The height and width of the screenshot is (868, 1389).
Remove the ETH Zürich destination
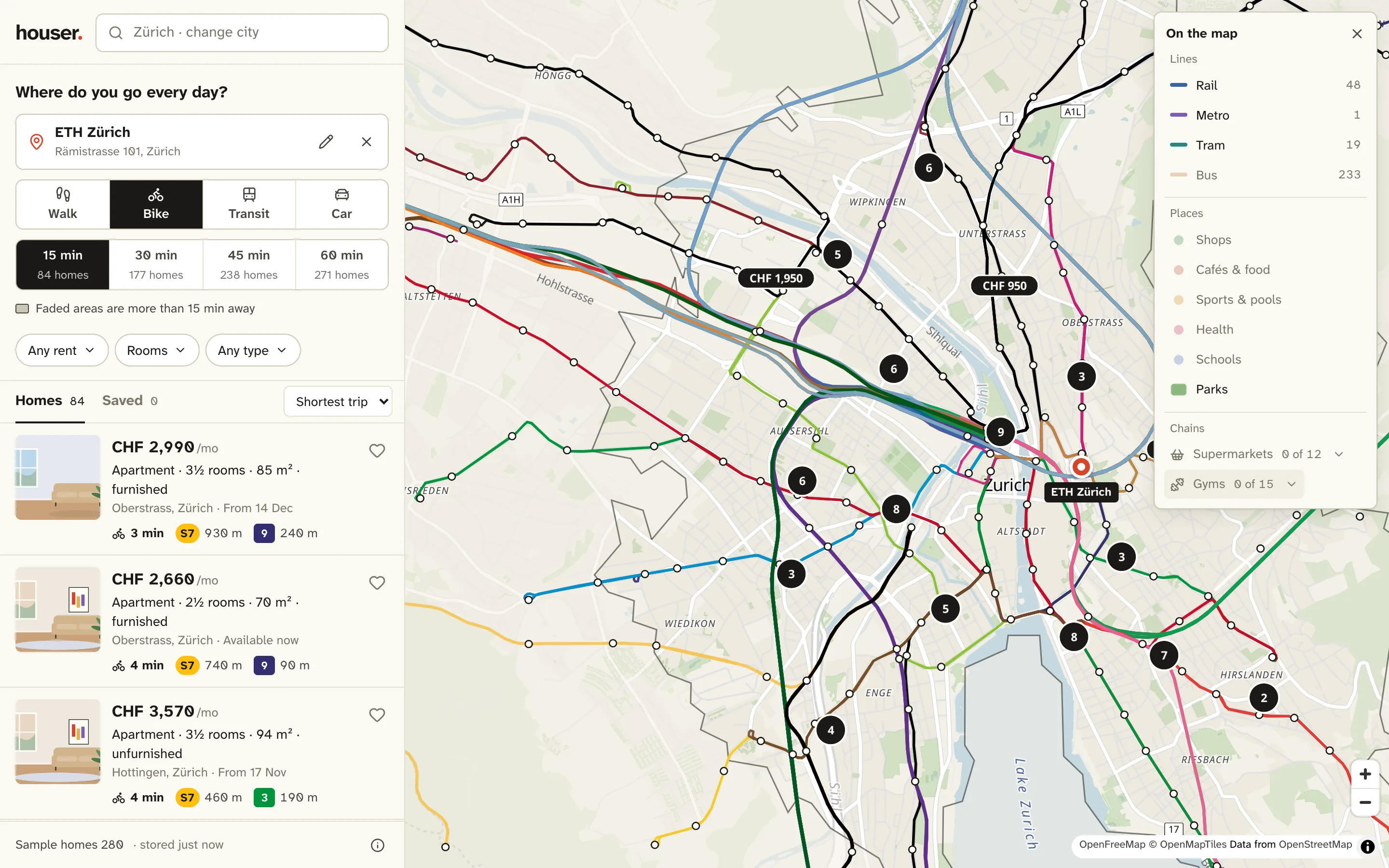tap(367, 141)
